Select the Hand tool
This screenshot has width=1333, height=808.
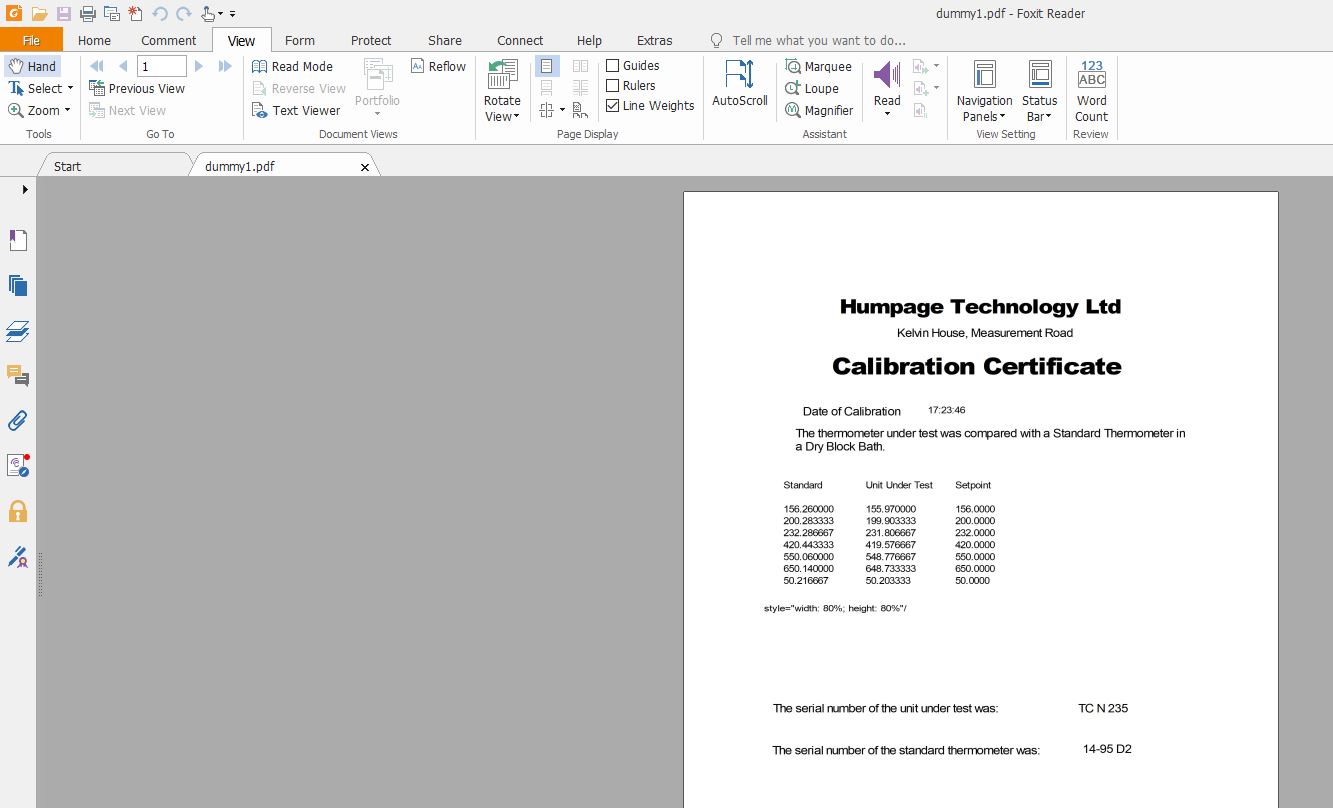point(32,66)
